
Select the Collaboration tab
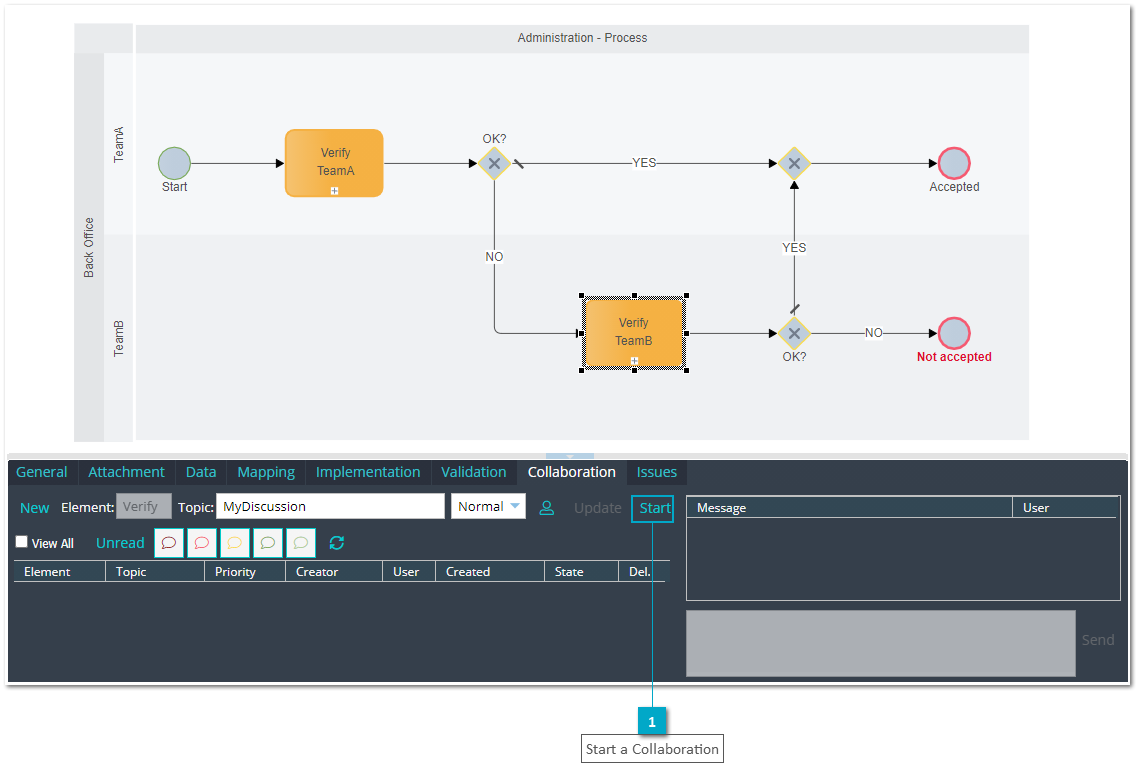point(572,472)
